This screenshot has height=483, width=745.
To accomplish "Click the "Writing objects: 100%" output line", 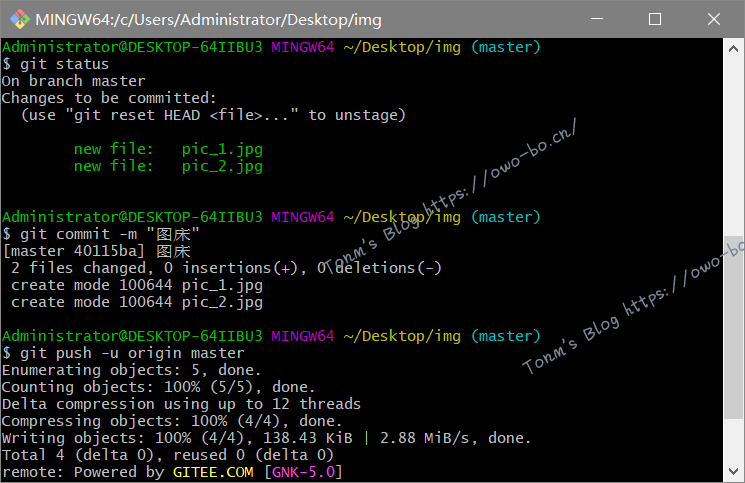I will point(266,438).
